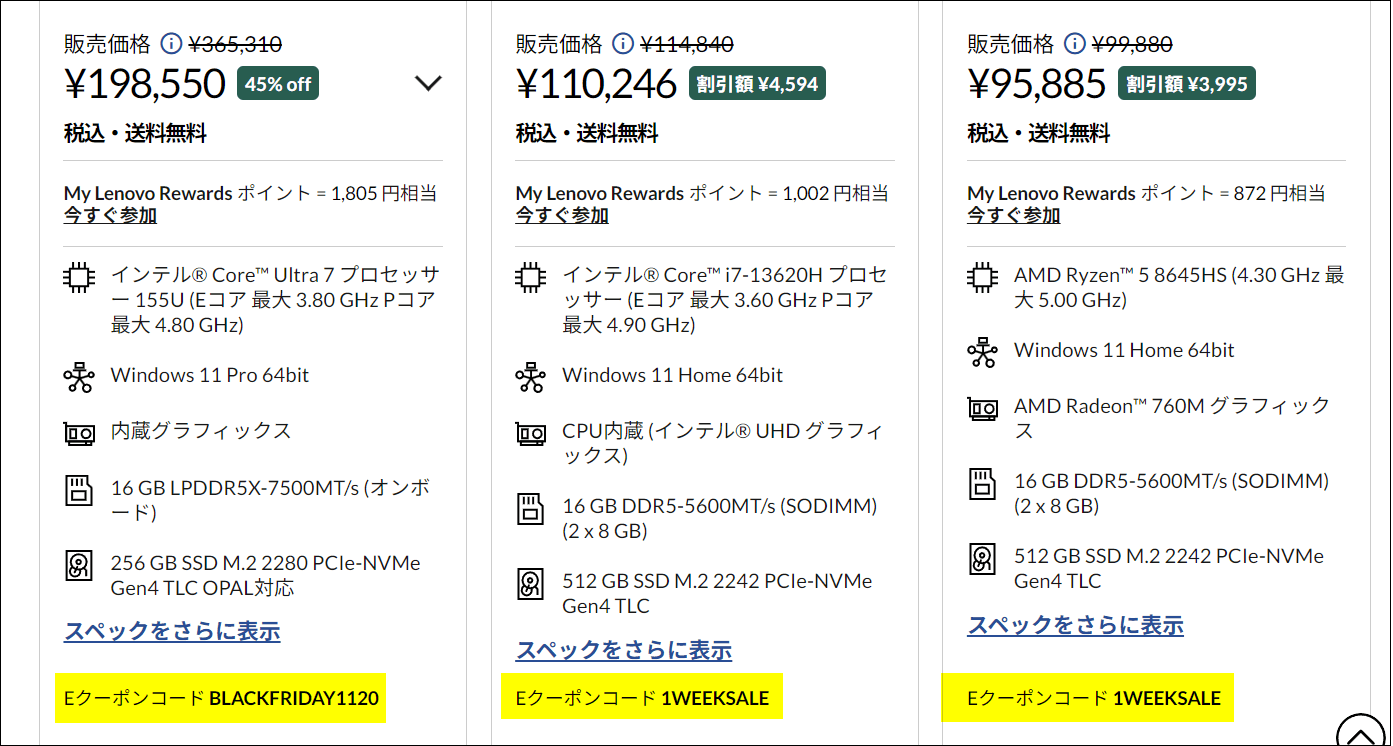Viewport: 1393px width, 746px height.
Task: Show more specs for the Core Ultra 7 model
Action: pyautogui.click(x=172, y=631)
